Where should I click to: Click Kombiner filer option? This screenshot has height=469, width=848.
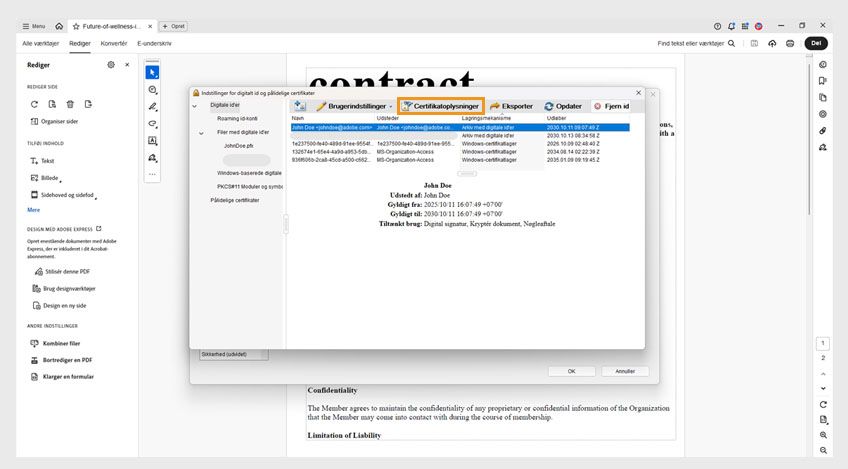(56, 344)
